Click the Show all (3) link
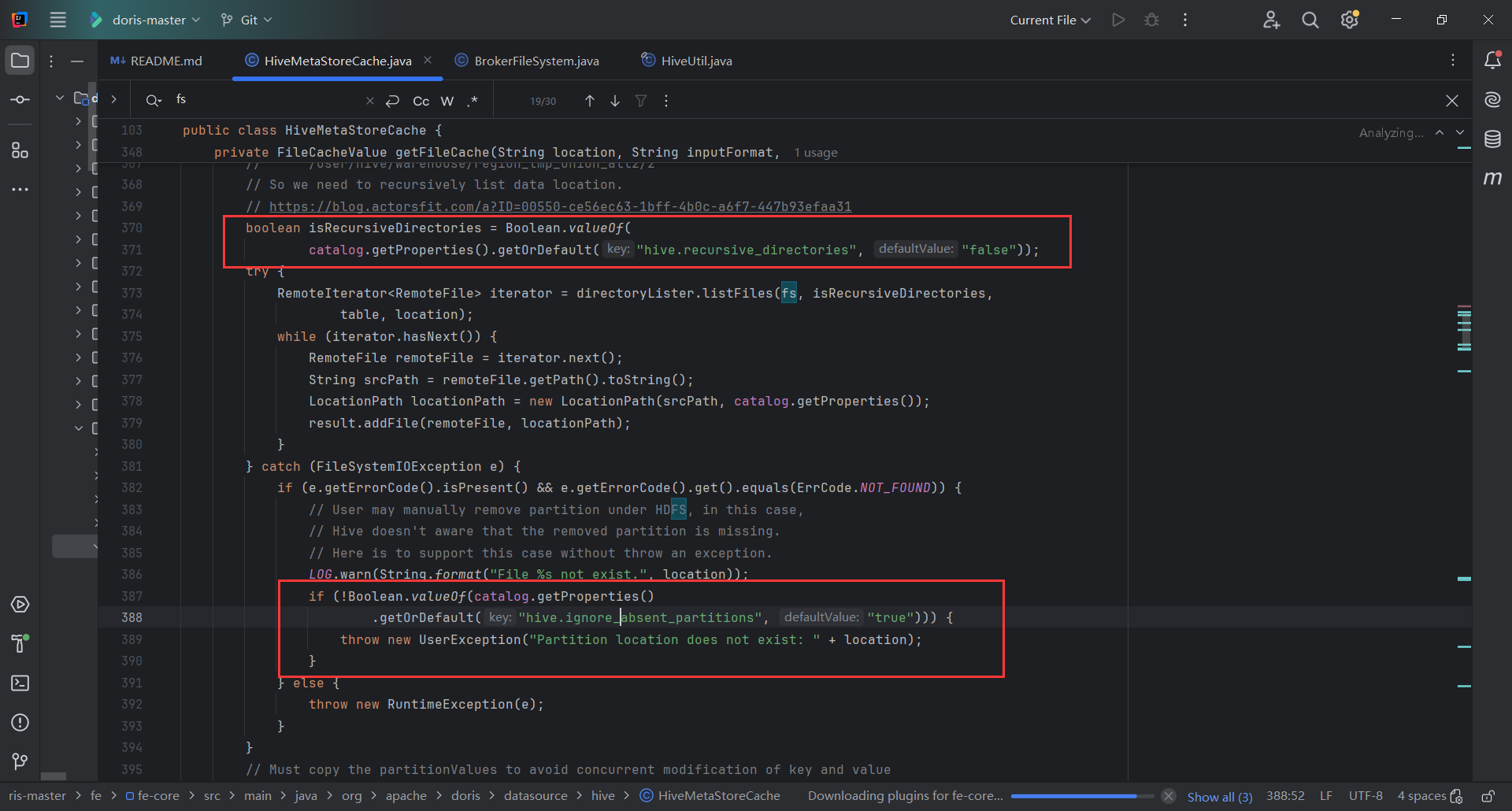 [x=1220, y=796]
